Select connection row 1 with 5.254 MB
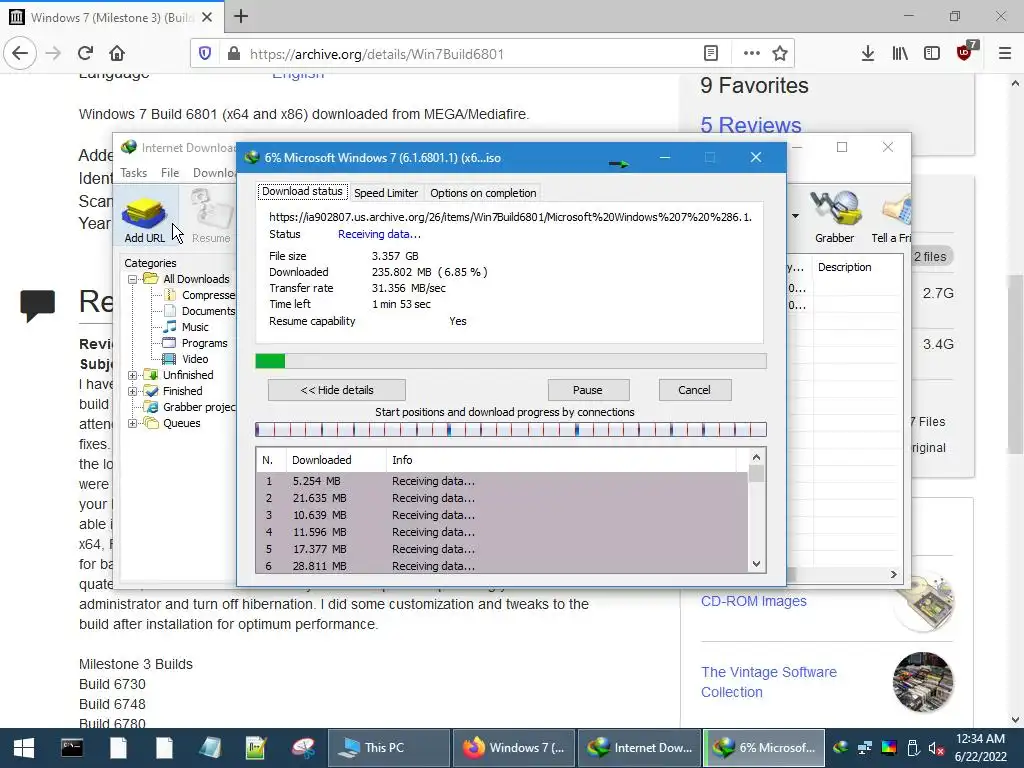 tap(502, 481)
